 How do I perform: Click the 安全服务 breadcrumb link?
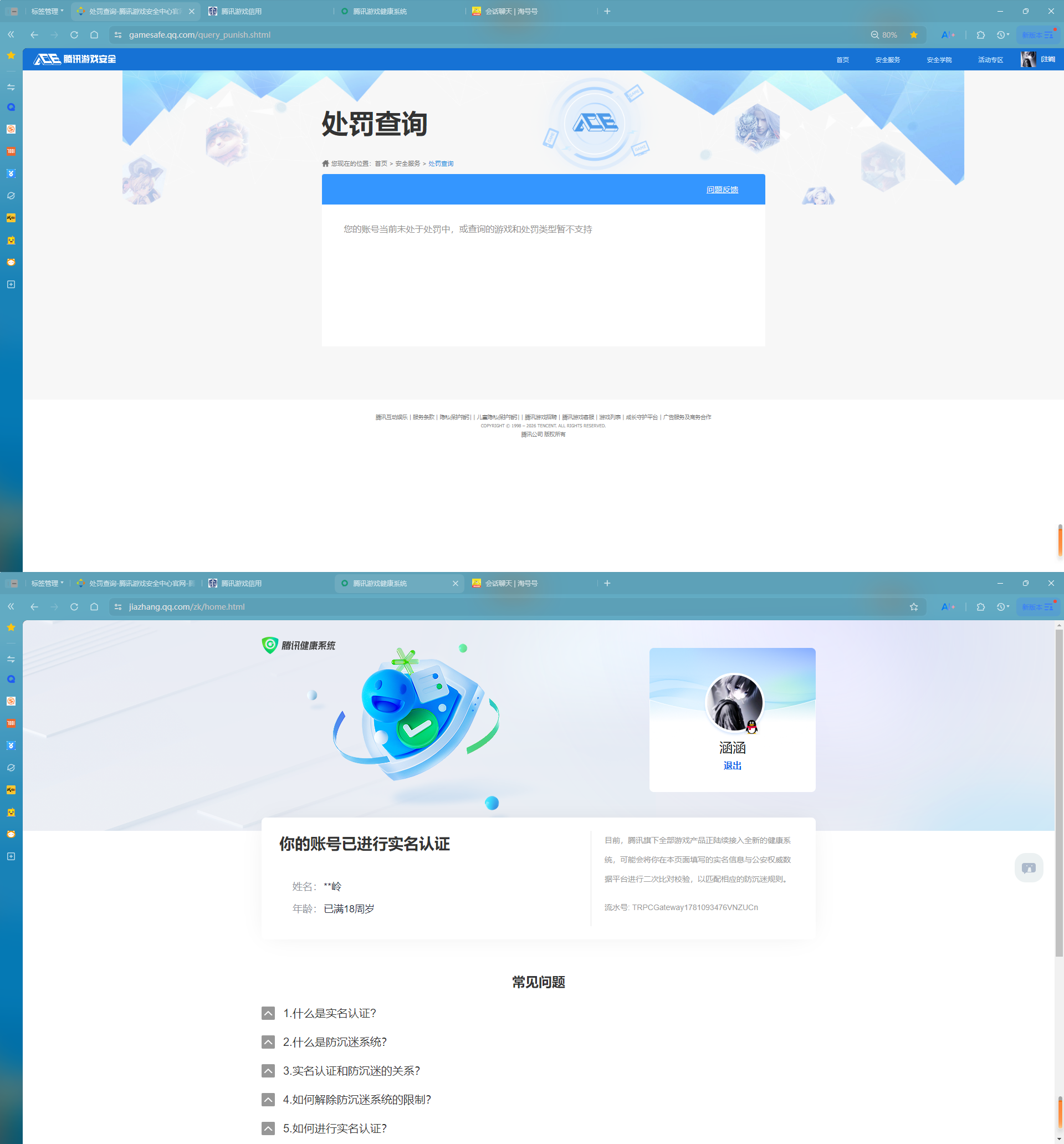[407, 164]
